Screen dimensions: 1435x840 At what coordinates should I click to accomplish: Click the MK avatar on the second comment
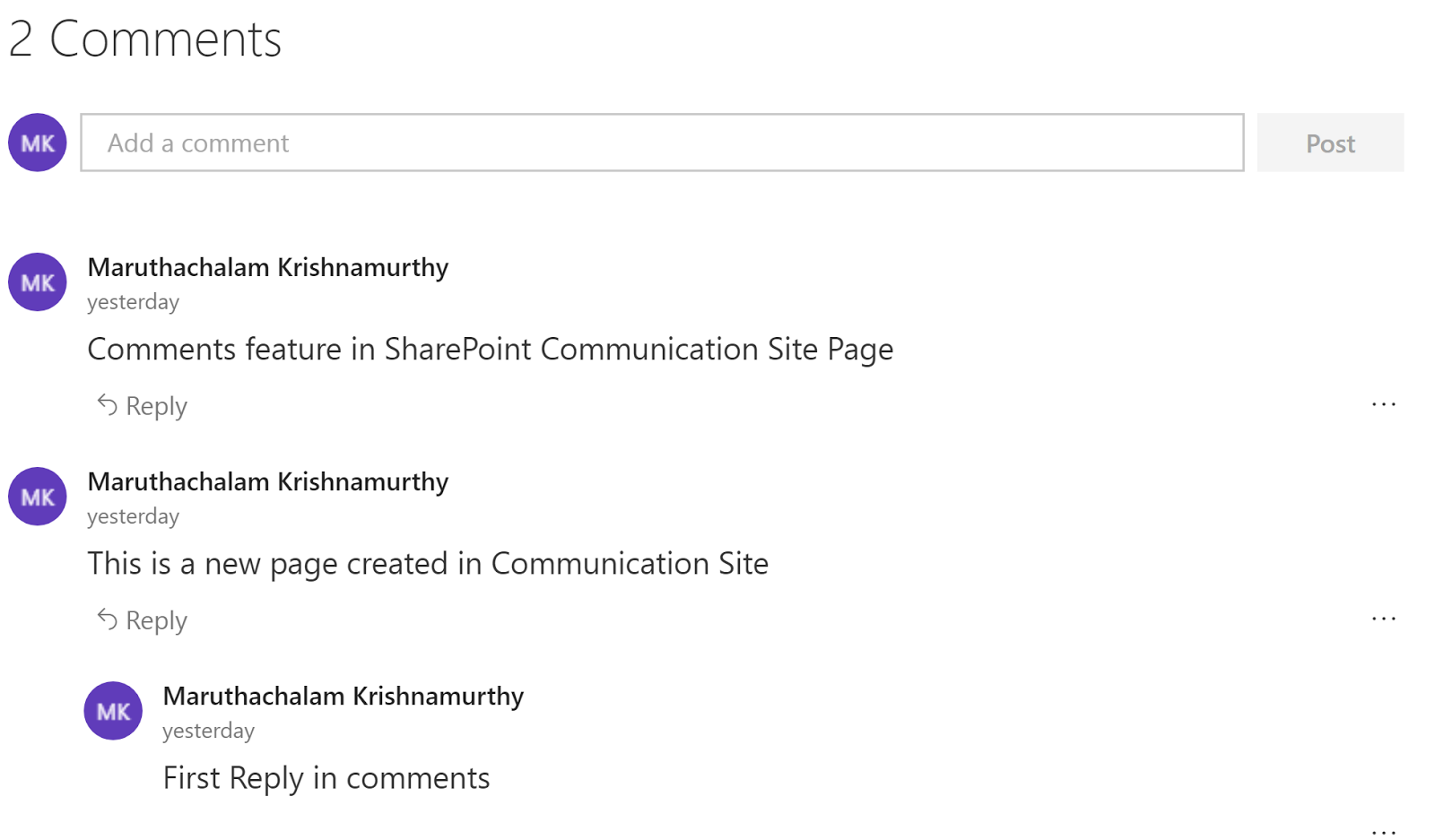37,497
